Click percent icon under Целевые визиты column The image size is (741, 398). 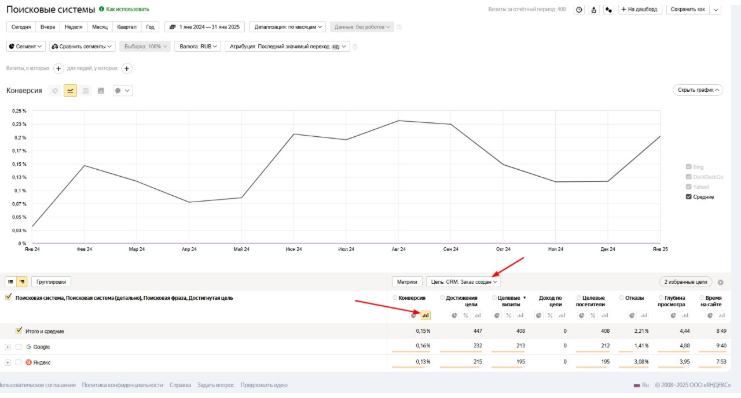508,315
